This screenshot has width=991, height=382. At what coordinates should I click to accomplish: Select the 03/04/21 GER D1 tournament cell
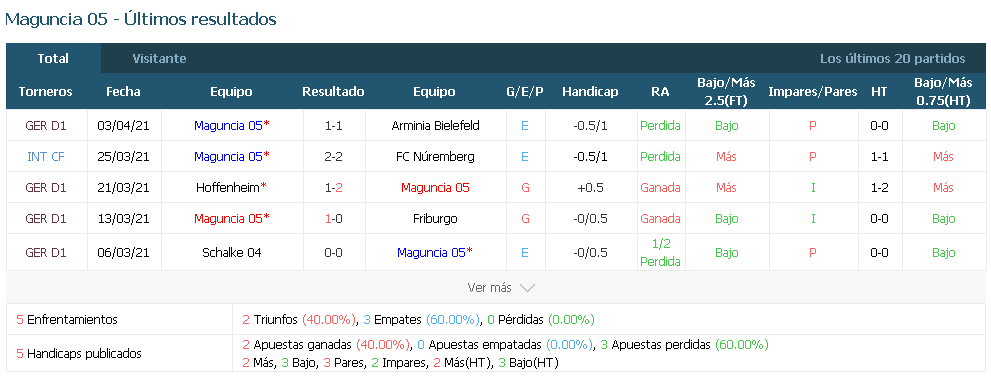tap(46, 125)
